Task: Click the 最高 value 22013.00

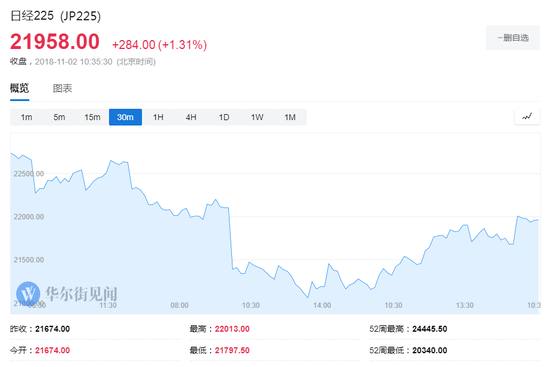Action: click(x=232, y=329)
